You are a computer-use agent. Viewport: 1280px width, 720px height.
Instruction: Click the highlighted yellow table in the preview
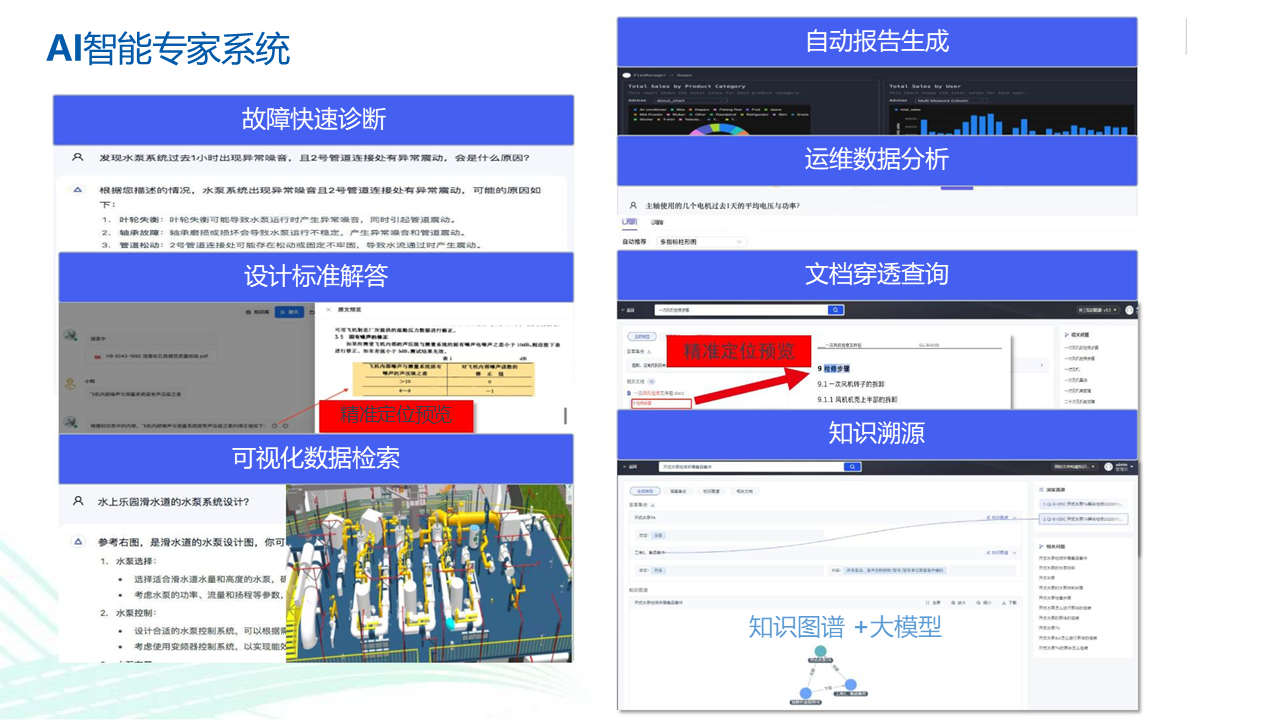442,380
